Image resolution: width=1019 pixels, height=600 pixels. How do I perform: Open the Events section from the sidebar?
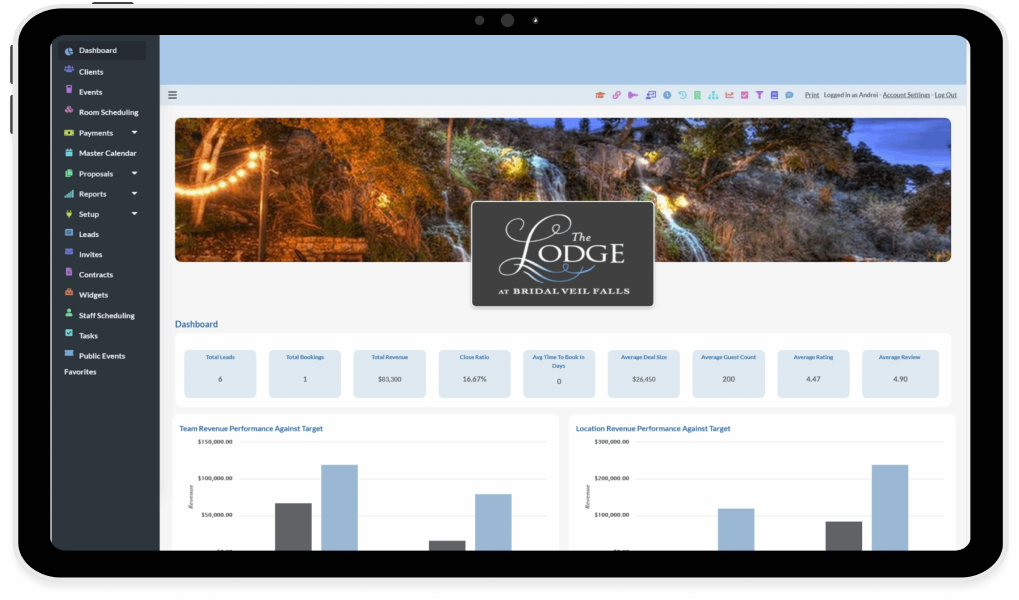pos(93,91)
